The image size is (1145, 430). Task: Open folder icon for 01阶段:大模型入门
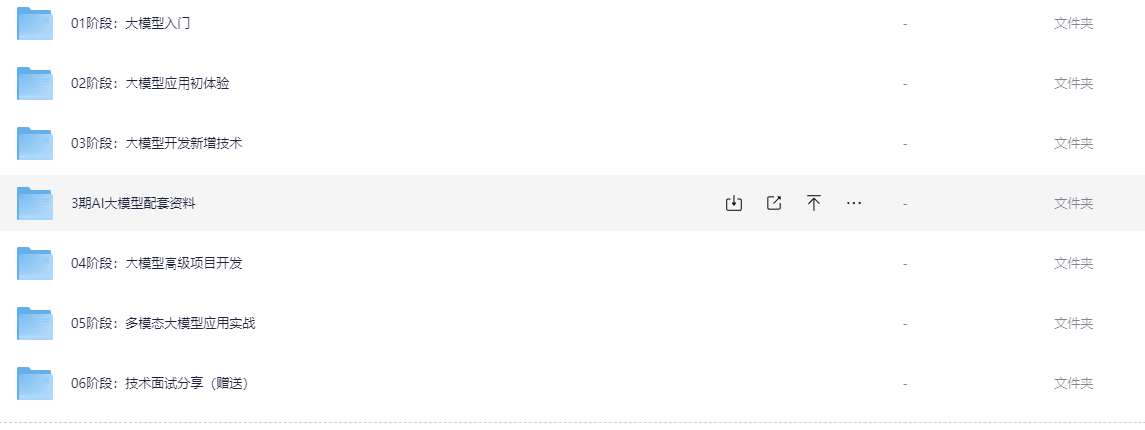35,23
